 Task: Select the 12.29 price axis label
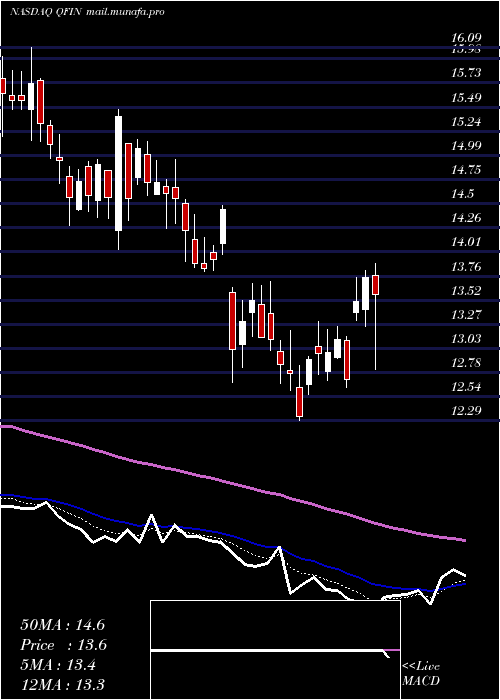pyautogui.click(x=467, y=411)
